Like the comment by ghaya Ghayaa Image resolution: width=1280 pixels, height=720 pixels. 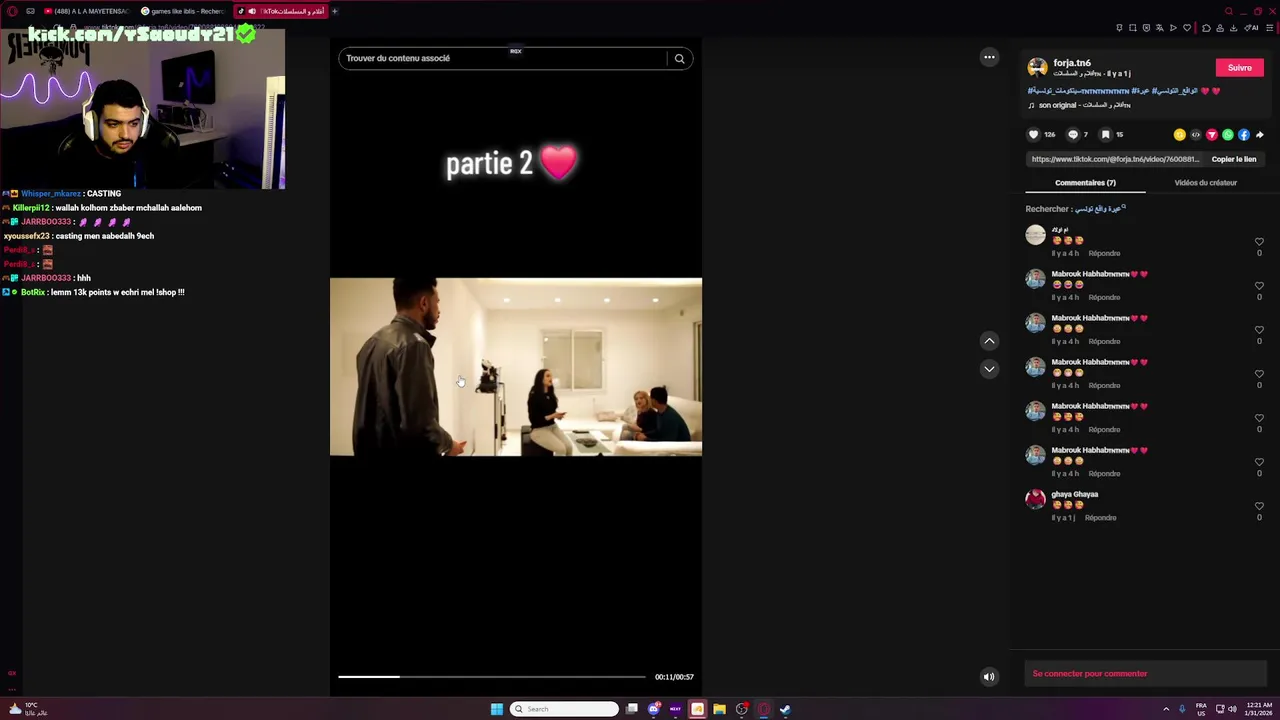click(1259, 506)
